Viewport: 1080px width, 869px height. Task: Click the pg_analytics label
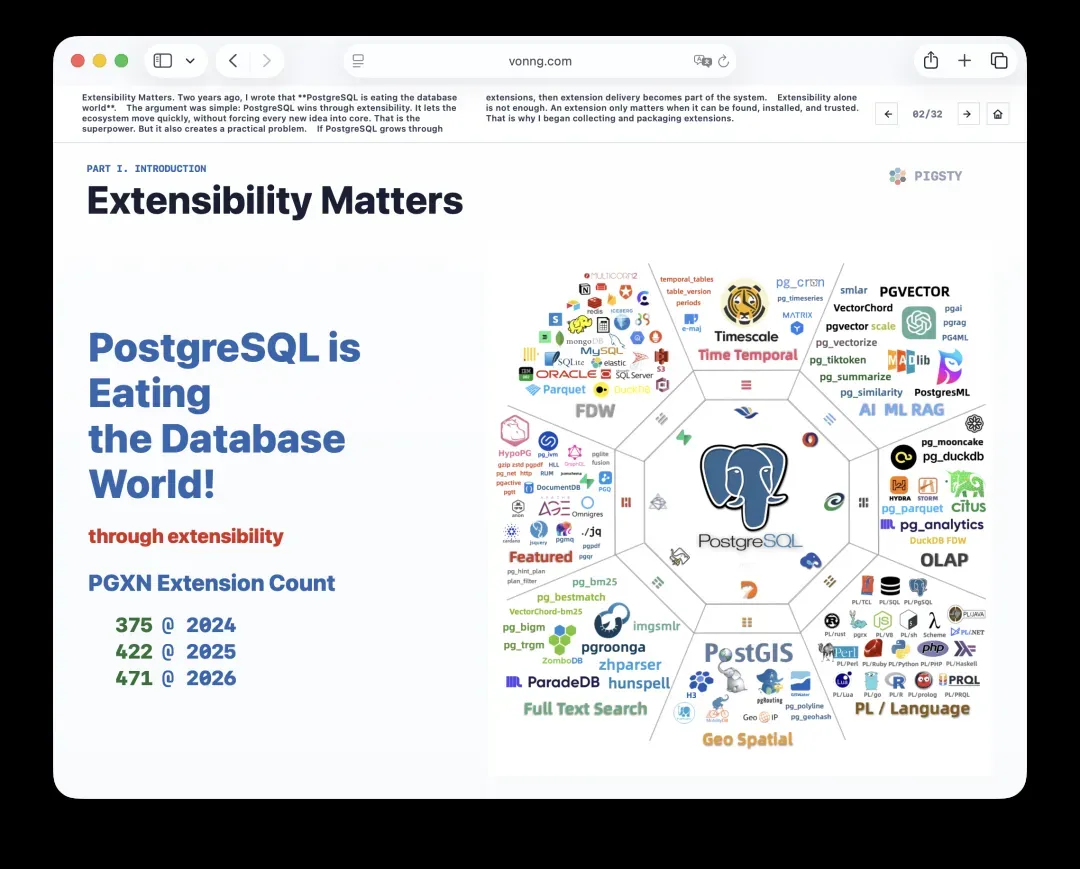tap(942, 525)
